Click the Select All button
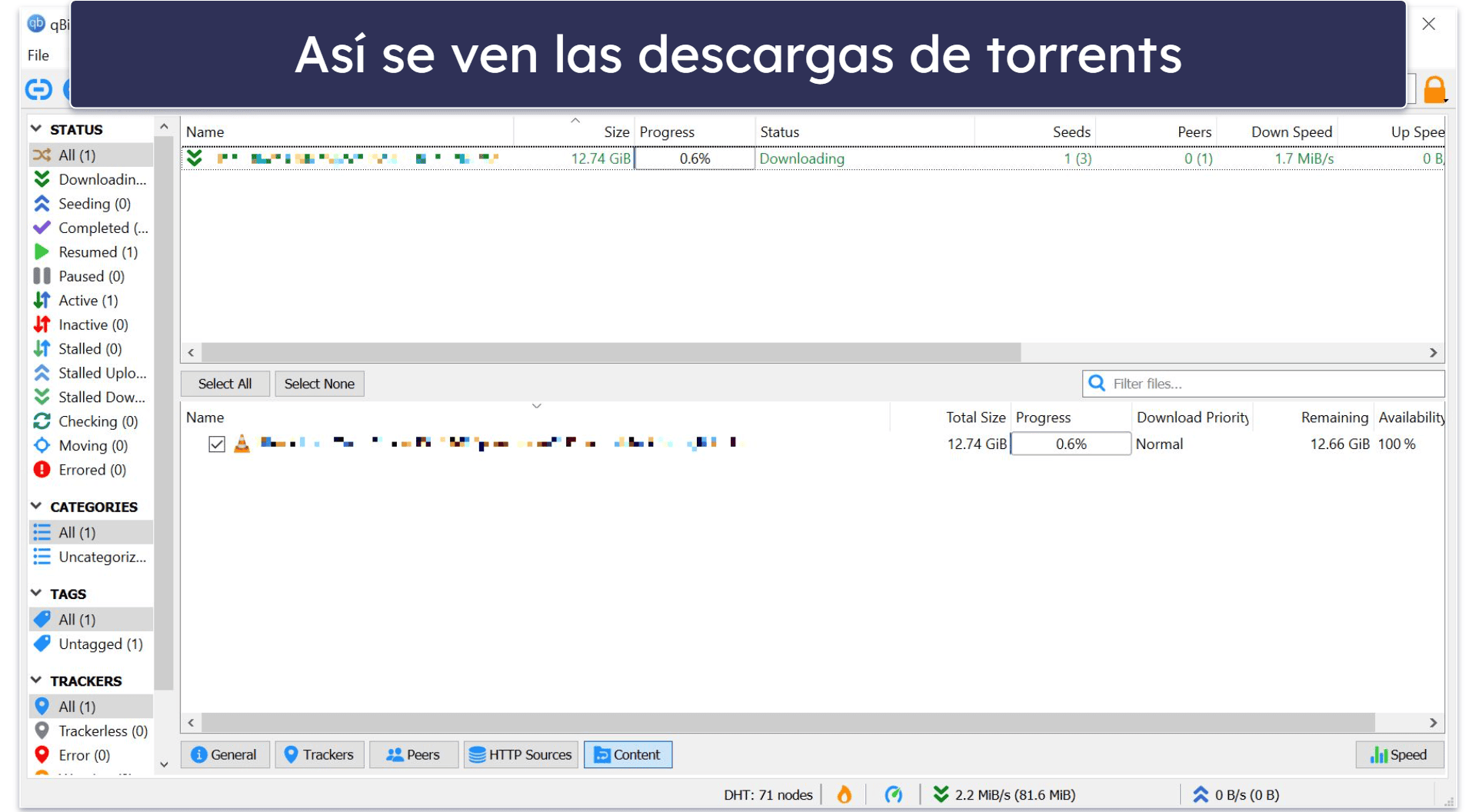Image resolution: width=1476 pixels, height=812 pixels. pos(225,384)
